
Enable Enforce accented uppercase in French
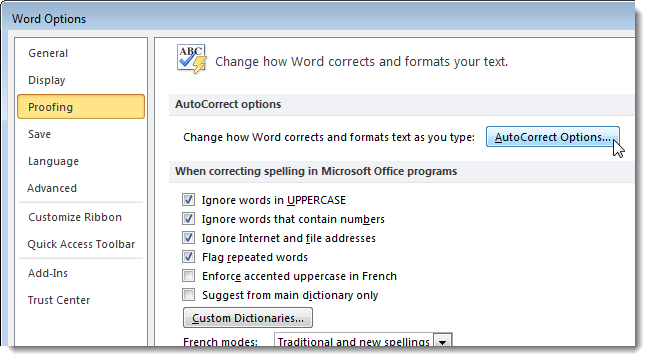coord(189,276)
